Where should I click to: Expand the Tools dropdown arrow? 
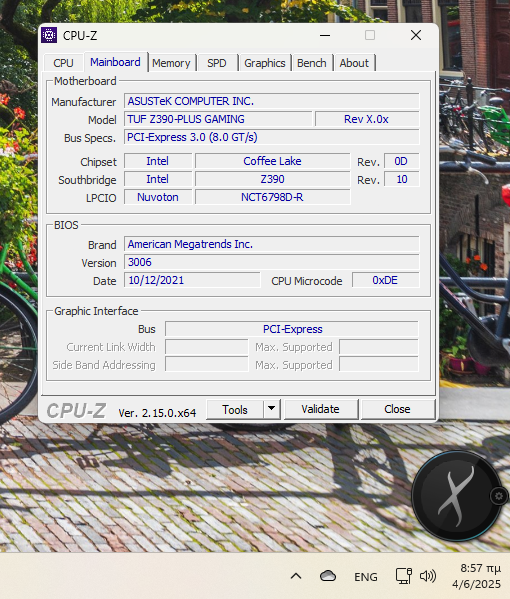click(x=272, y=409)
